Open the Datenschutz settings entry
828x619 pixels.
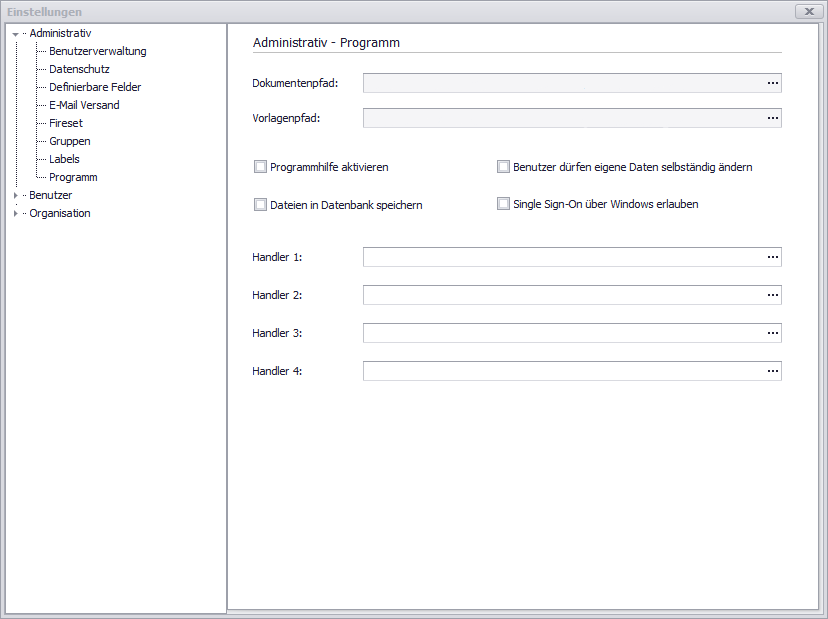tap(79, 69)
